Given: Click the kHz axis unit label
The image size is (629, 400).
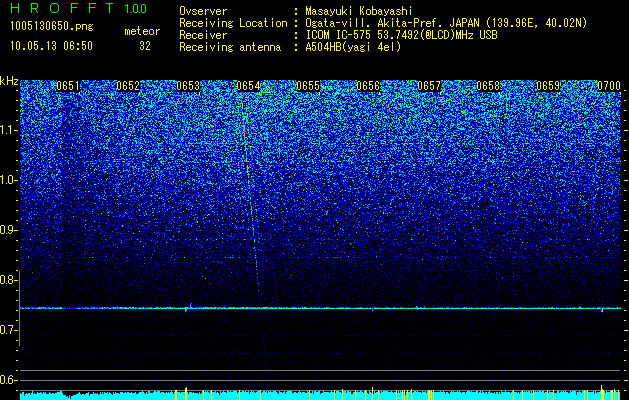Looking at the screenshot, I should click(x=9, y=82).
